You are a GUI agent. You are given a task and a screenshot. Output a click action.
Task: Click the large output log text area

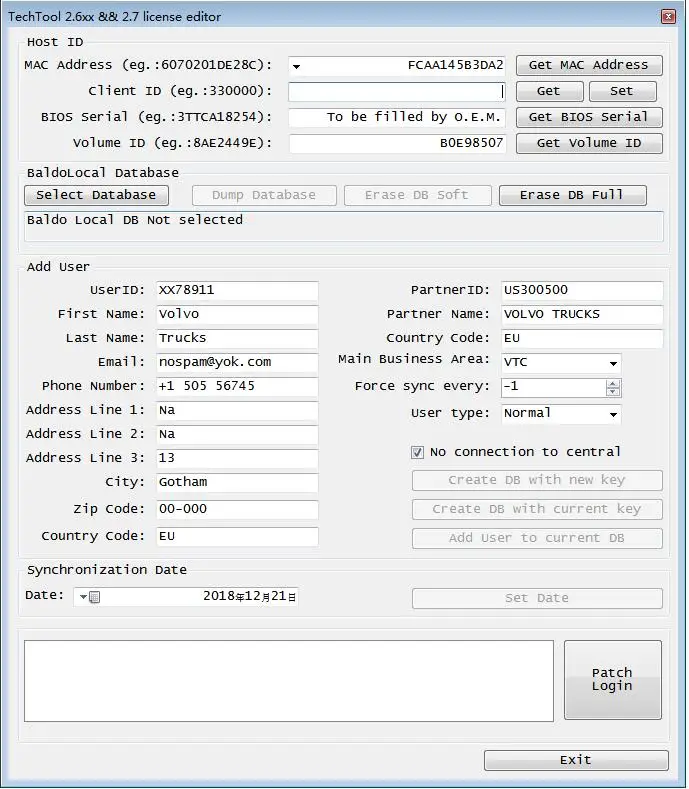tap(289, 681)
